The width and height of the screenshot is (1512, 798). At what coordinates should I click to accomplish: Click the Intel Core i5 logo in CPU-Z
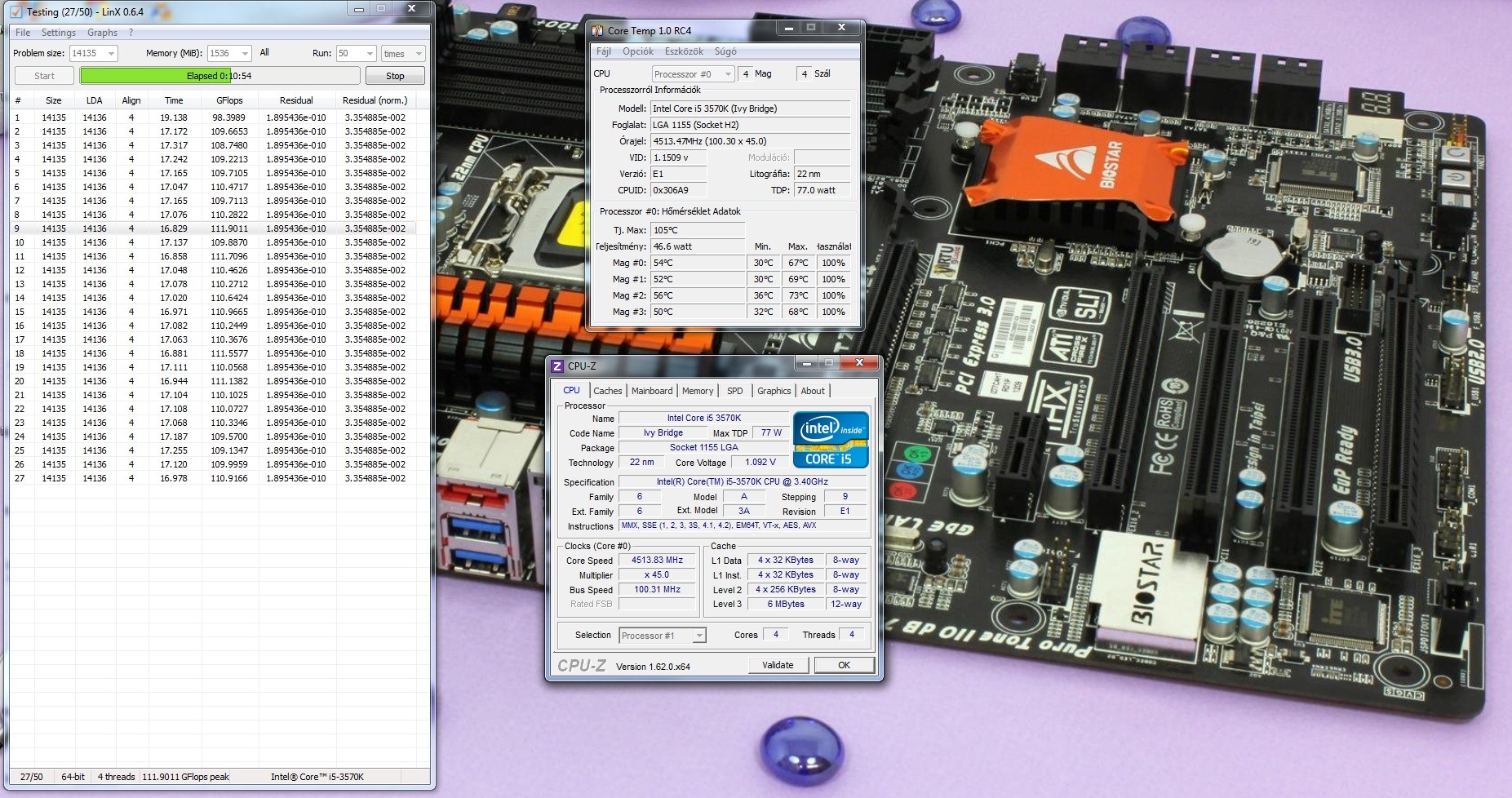[831, 440]
